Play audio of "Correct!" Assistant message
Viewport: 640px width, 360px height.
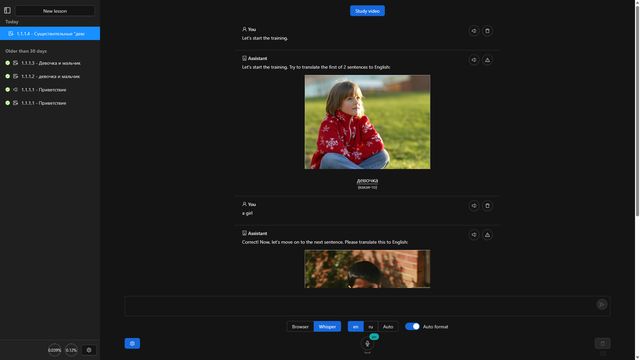tap(473, 235)
